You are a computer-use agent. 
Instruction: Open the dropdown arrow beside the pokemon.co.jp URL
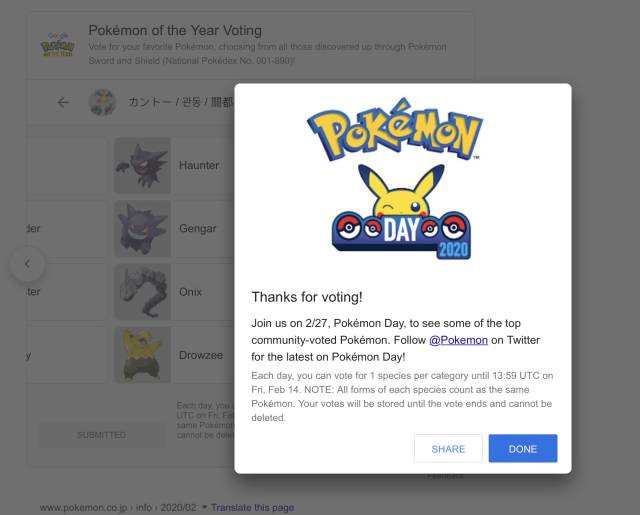click(204, 507)
